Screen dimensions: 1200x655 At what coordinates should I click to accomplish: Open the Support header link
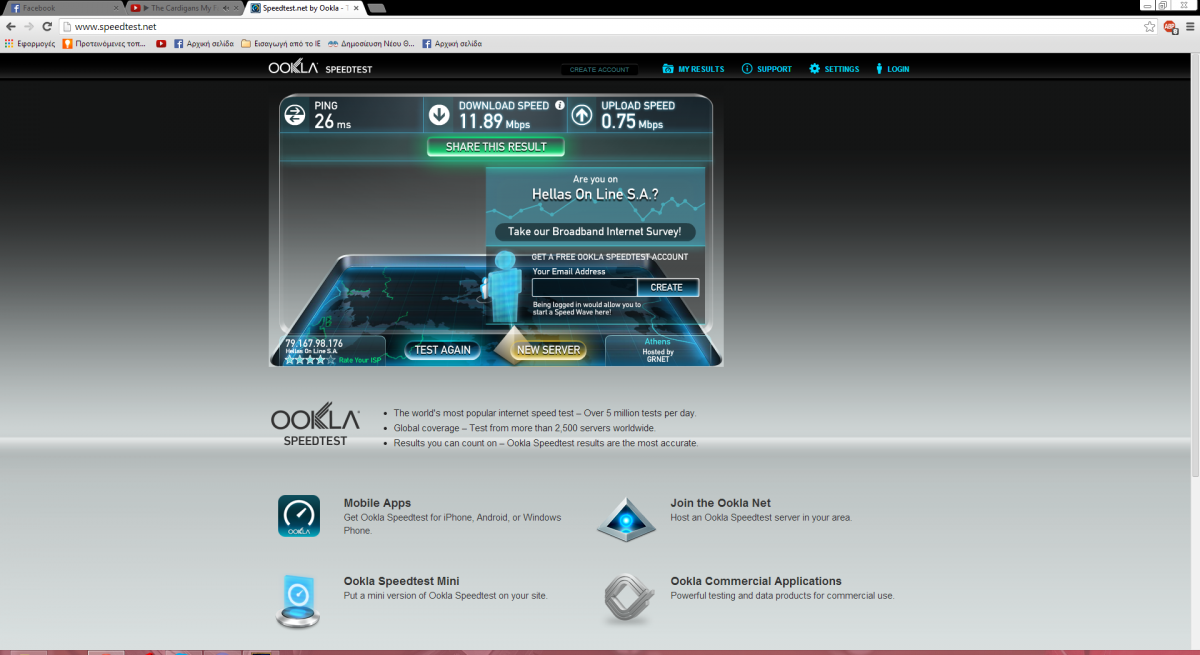(x=767, y=69)
